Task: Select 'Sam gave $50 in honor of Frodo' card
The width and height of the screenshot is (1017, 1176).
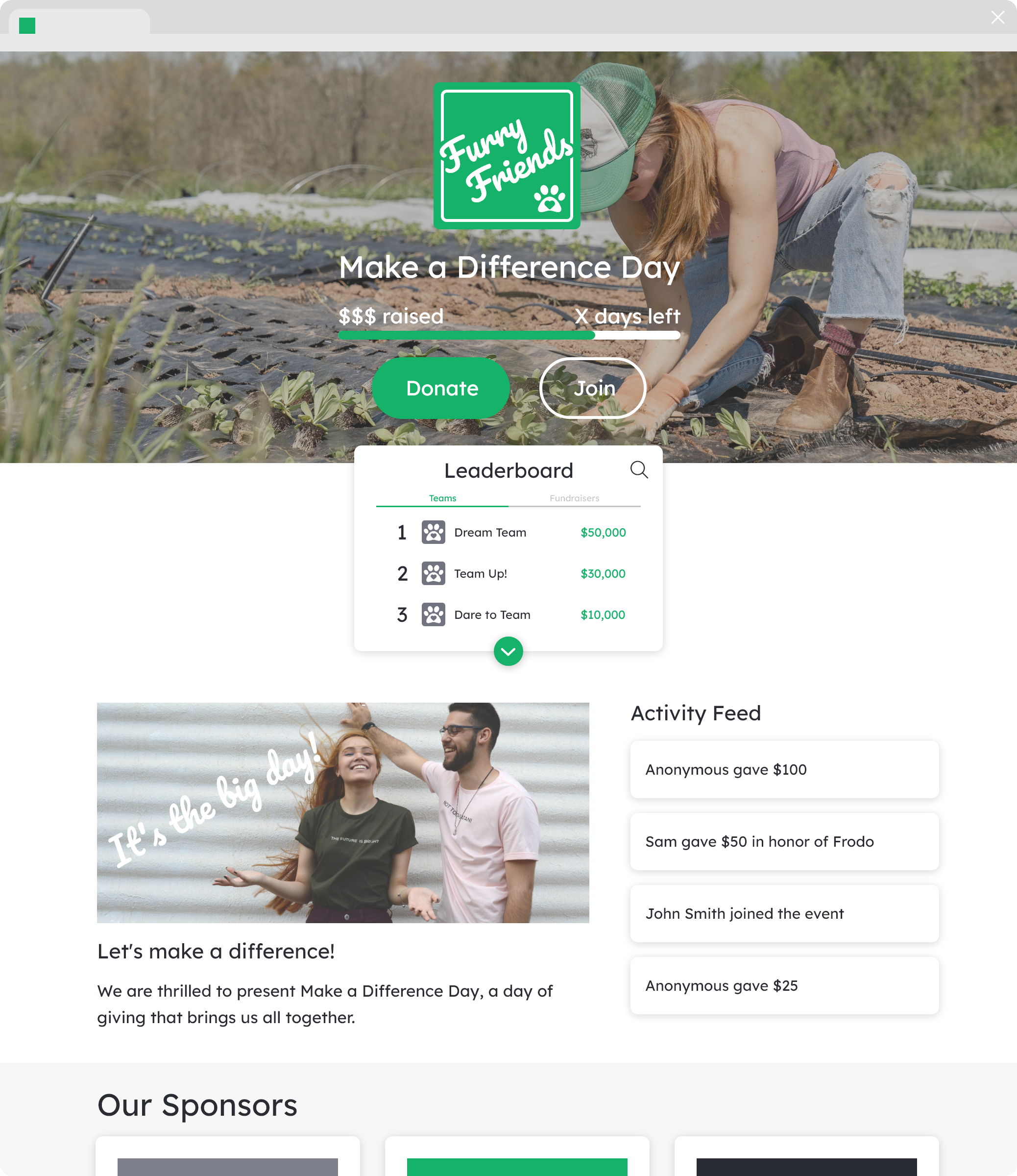Action: click(x=784, y=842)
